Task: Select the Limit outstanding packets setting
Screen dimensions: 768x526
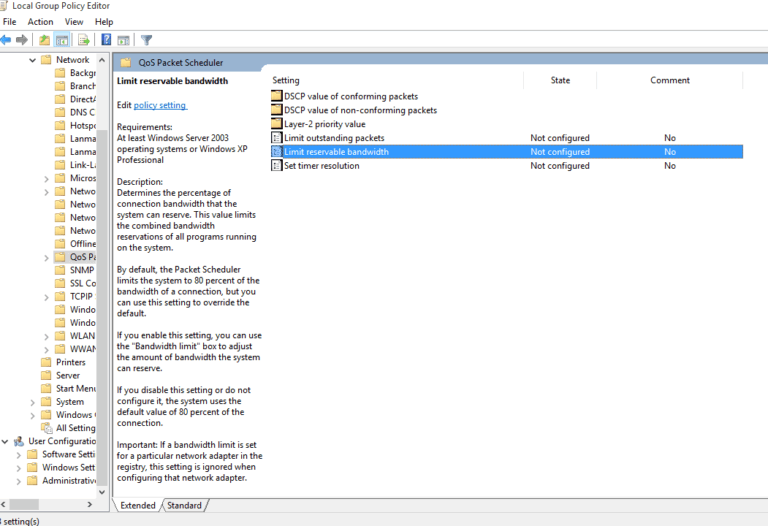Action: (334, 138)
